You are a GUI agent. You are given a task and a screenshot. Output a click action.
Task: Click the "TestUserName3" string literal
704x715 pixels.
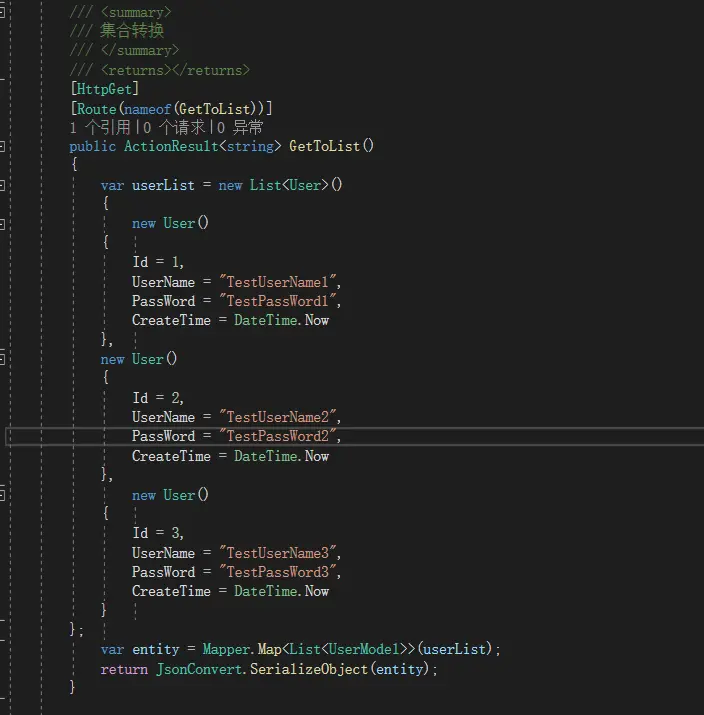(x=277, y=553)
